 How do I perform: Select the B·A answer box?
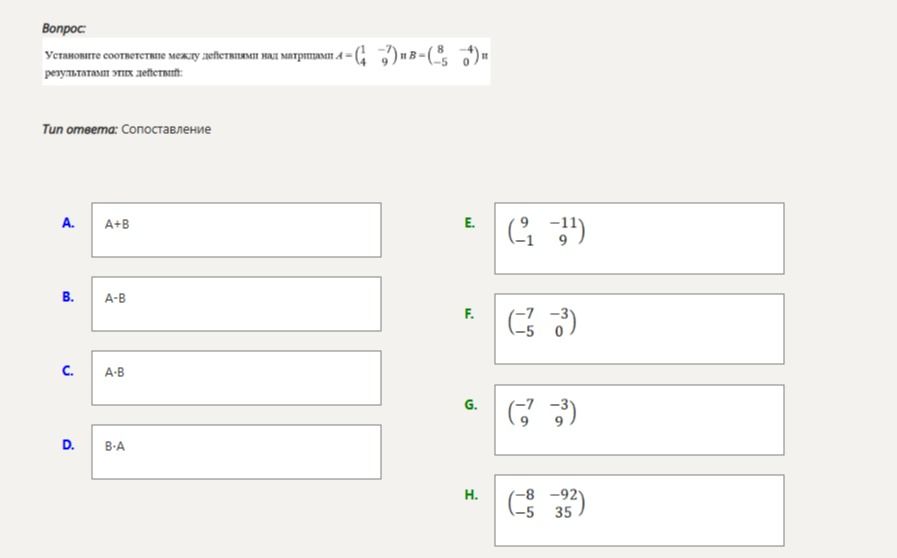point(236,452)
